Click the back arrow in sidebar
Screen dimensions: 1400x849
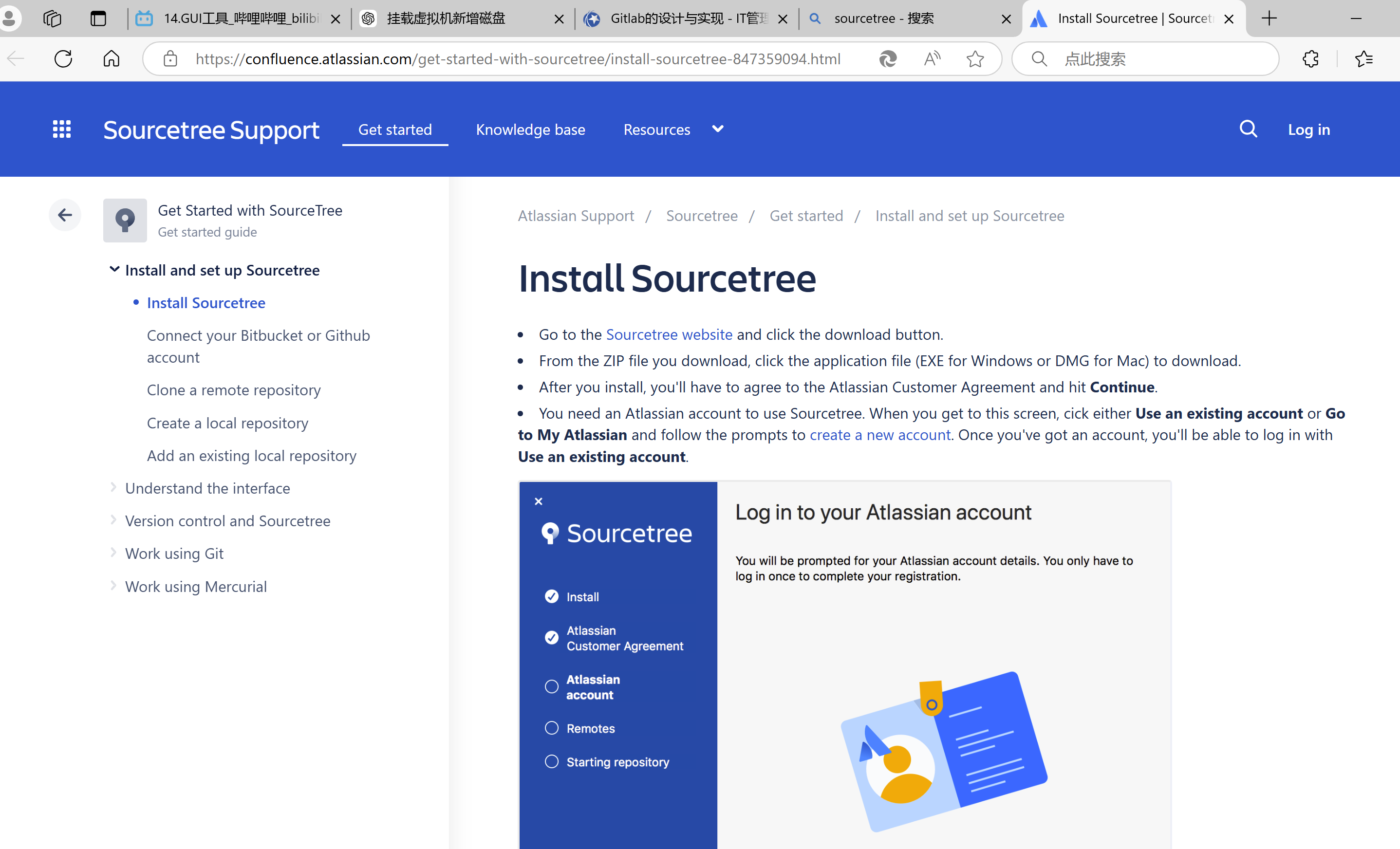pyautogui.click(x=65, y=215)
